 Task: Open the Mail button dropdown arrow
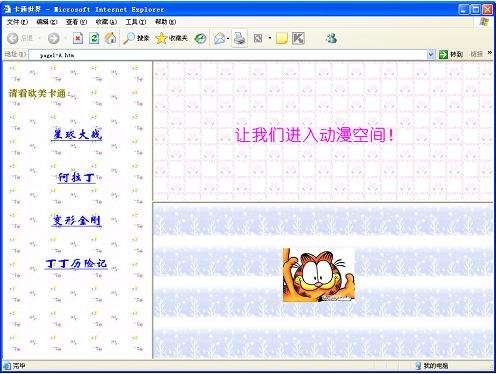click(x=228, y=39)
